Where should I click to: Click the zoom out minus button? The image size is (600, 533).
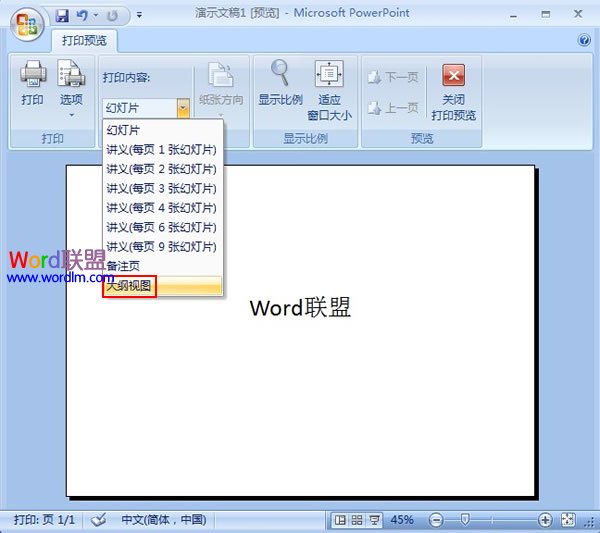coord(436,520)
